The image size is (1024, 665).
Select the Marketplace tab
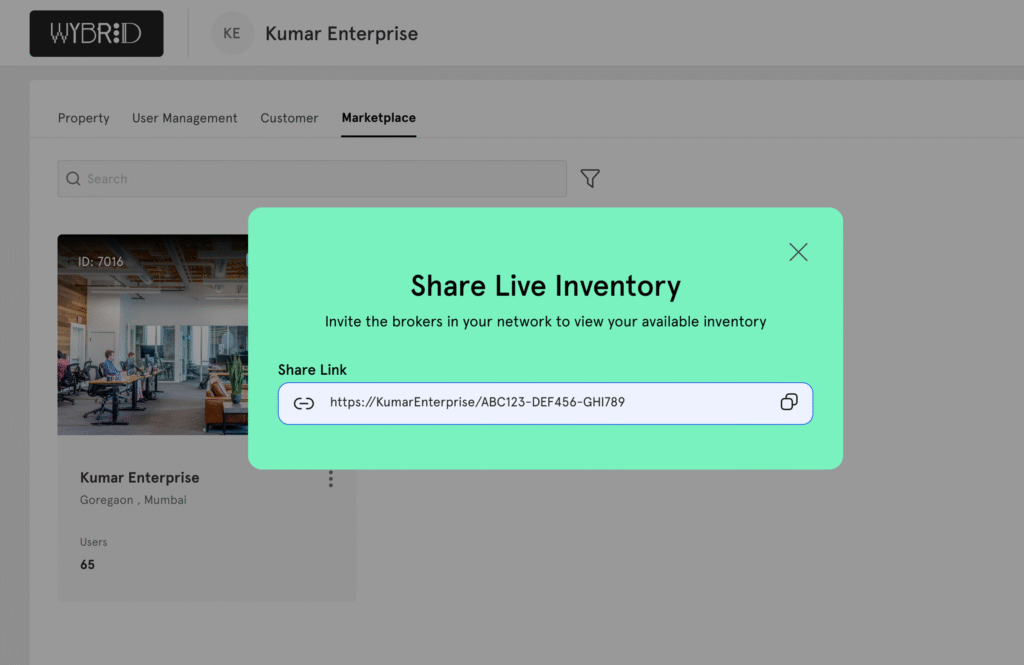click(378, 118)
